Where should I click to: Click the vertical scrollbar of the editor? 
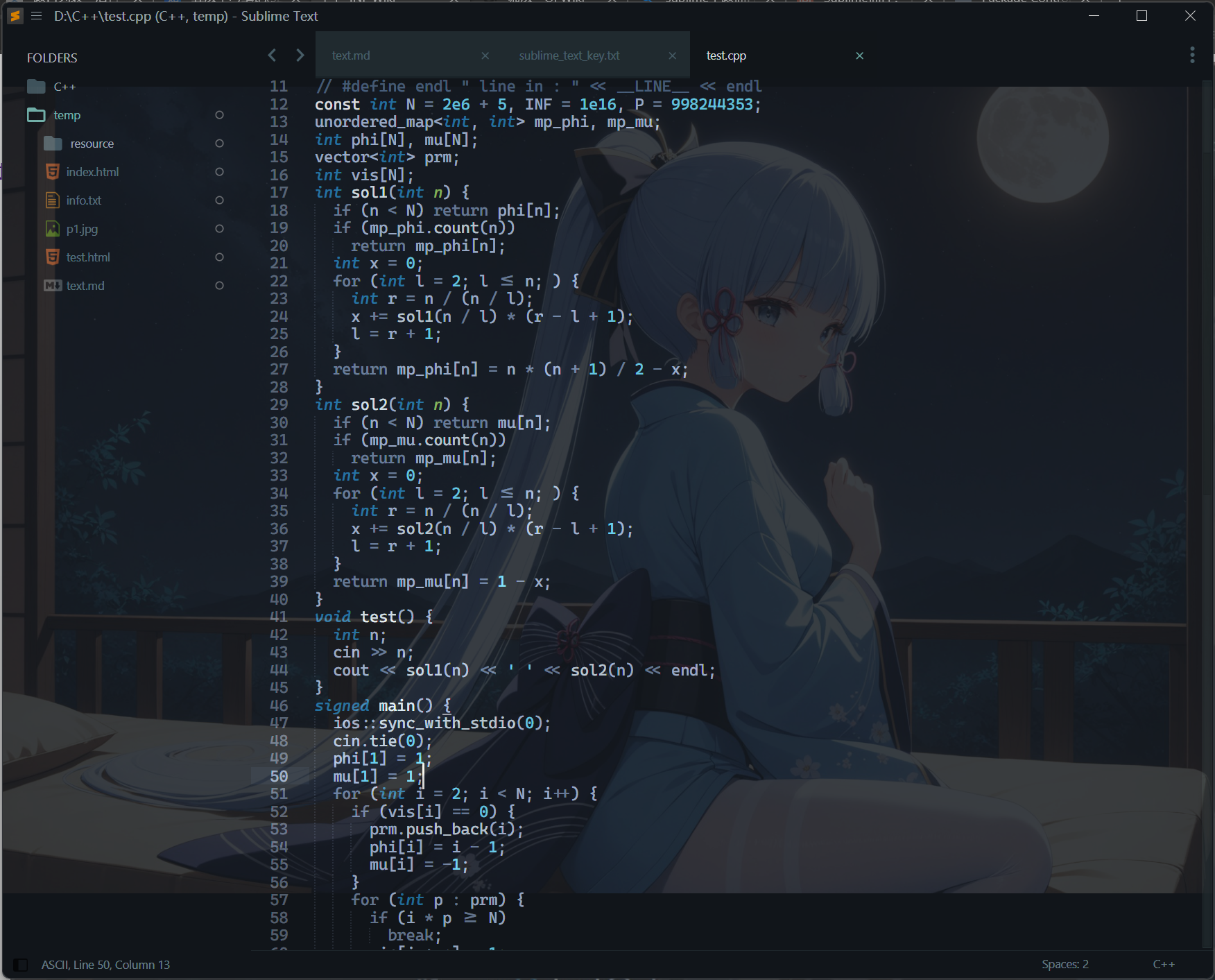pos(1208,513)
